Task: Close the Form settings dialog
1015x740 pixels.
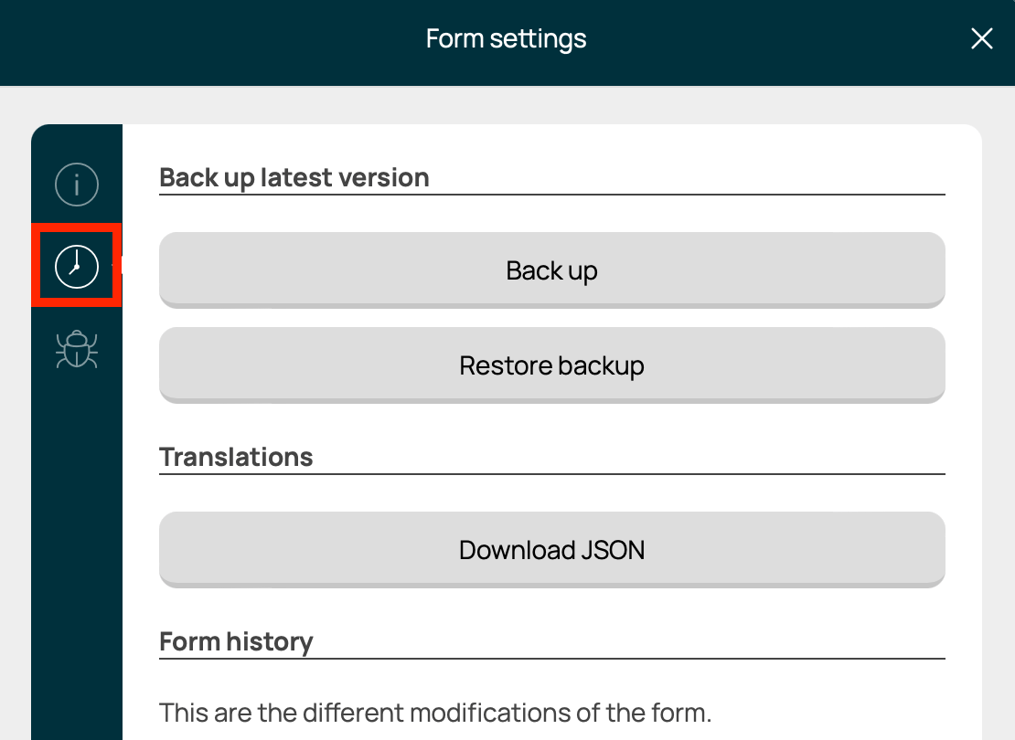Action: point(981,39)
